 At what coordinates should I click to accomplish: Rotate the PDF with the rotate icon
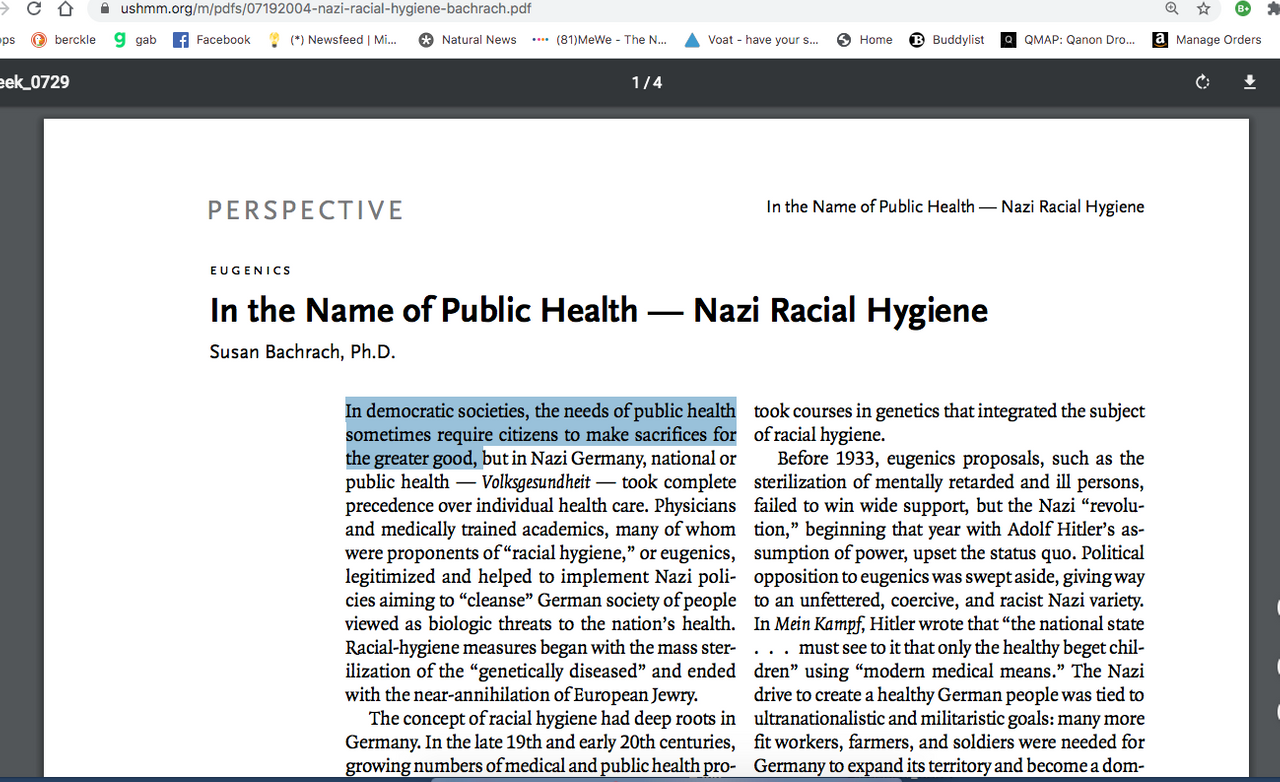pos(1203,82)
